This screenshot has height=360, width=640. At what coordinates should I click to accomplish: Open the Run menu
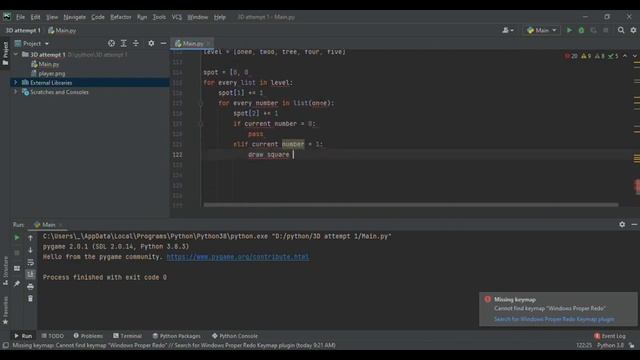[x=142, y=17]
